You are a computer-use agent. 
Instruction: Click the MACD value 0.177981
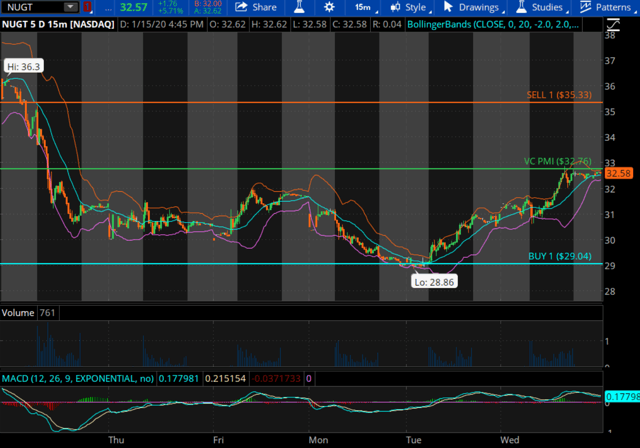click(x=178, y=379)
